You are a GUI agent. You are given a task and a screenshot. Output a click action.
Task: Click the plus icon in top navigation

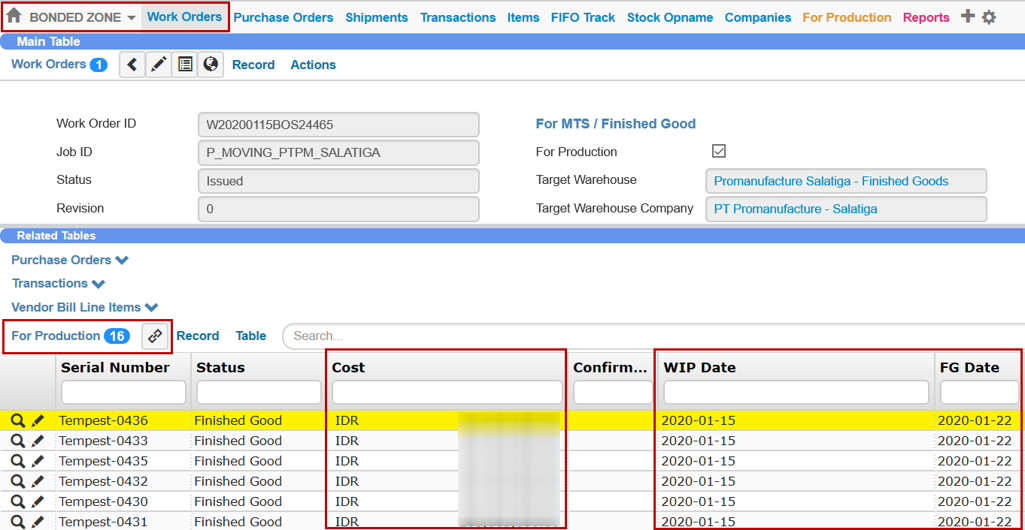pos(967,16)
